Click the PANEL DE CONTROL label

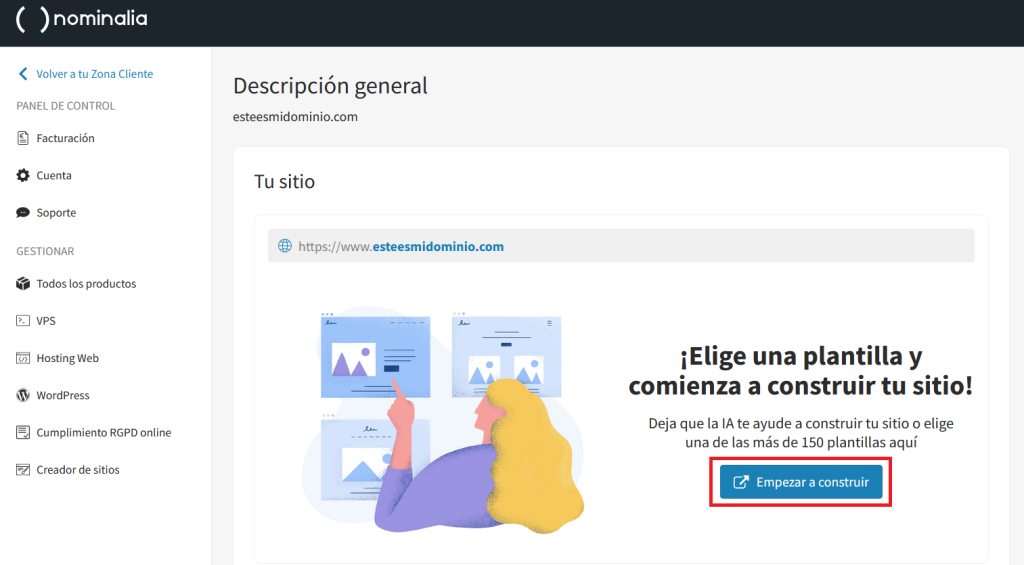tap(65, 106)
